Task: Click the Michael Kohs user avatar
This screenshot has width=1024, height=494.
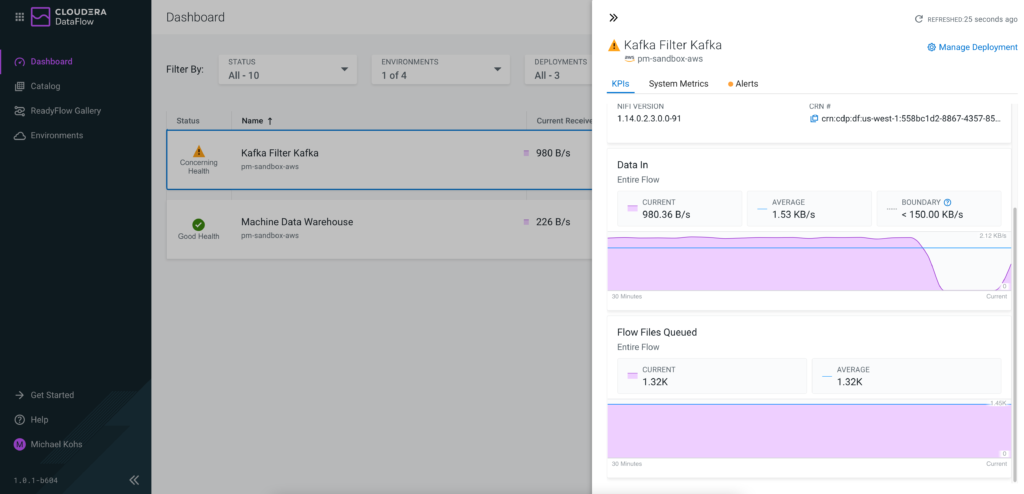Action: click(19, 444)
